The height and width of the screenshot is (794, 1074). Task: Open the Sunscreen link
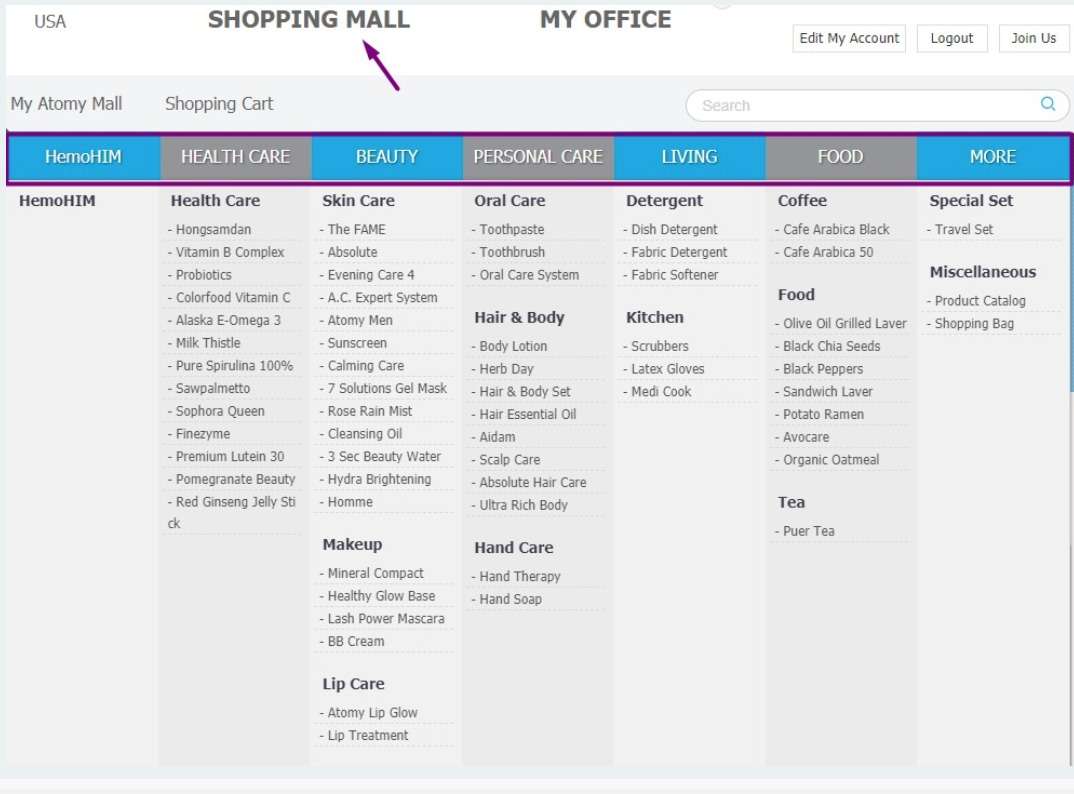click(x=357, y=343)
